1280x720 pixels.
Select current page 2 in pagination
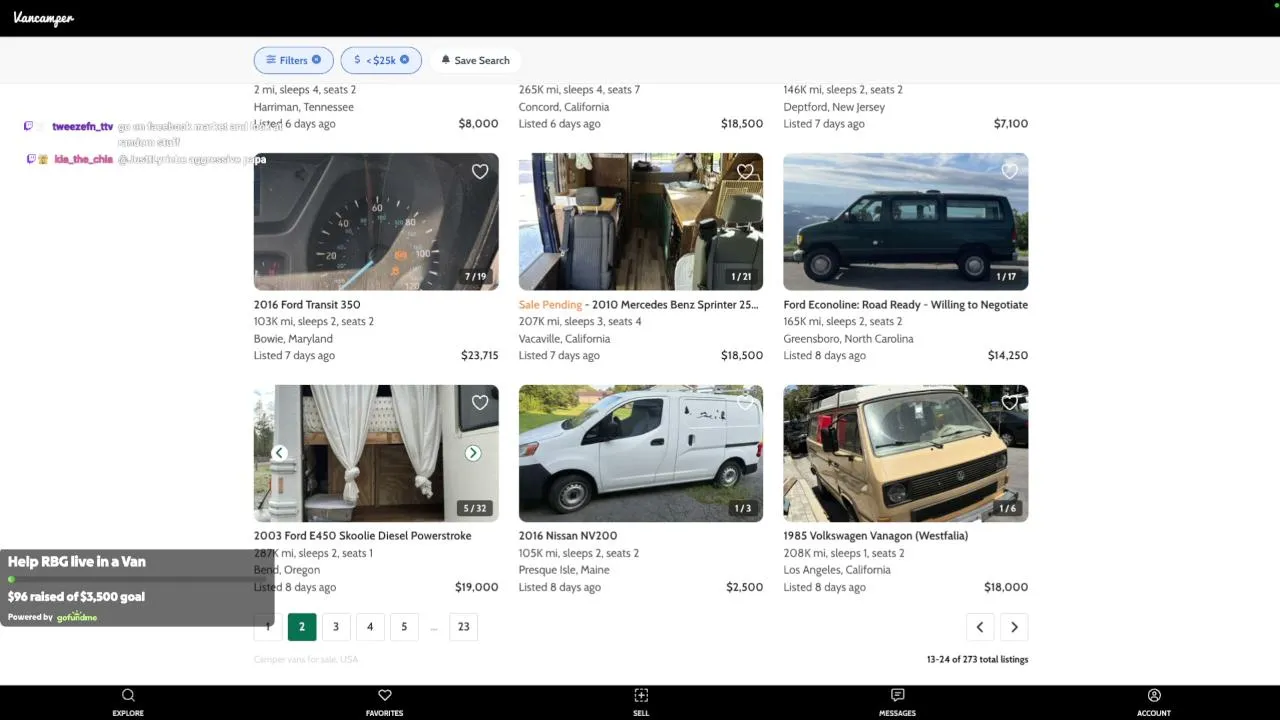click(302, 627)
